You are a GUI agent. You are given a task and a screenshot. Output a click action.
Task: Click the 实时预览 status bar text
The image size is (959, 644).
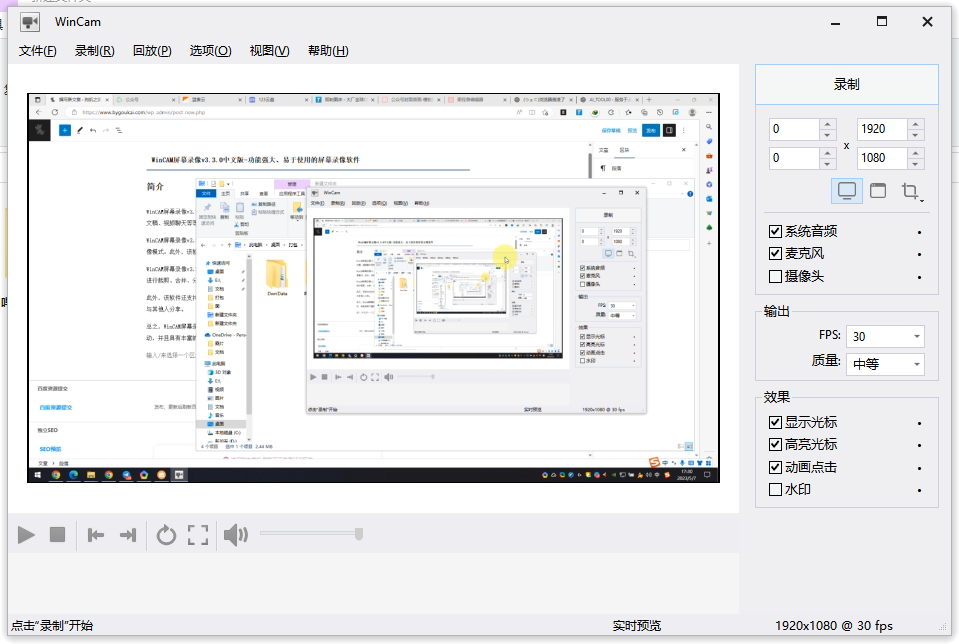(x=637, y=626)
